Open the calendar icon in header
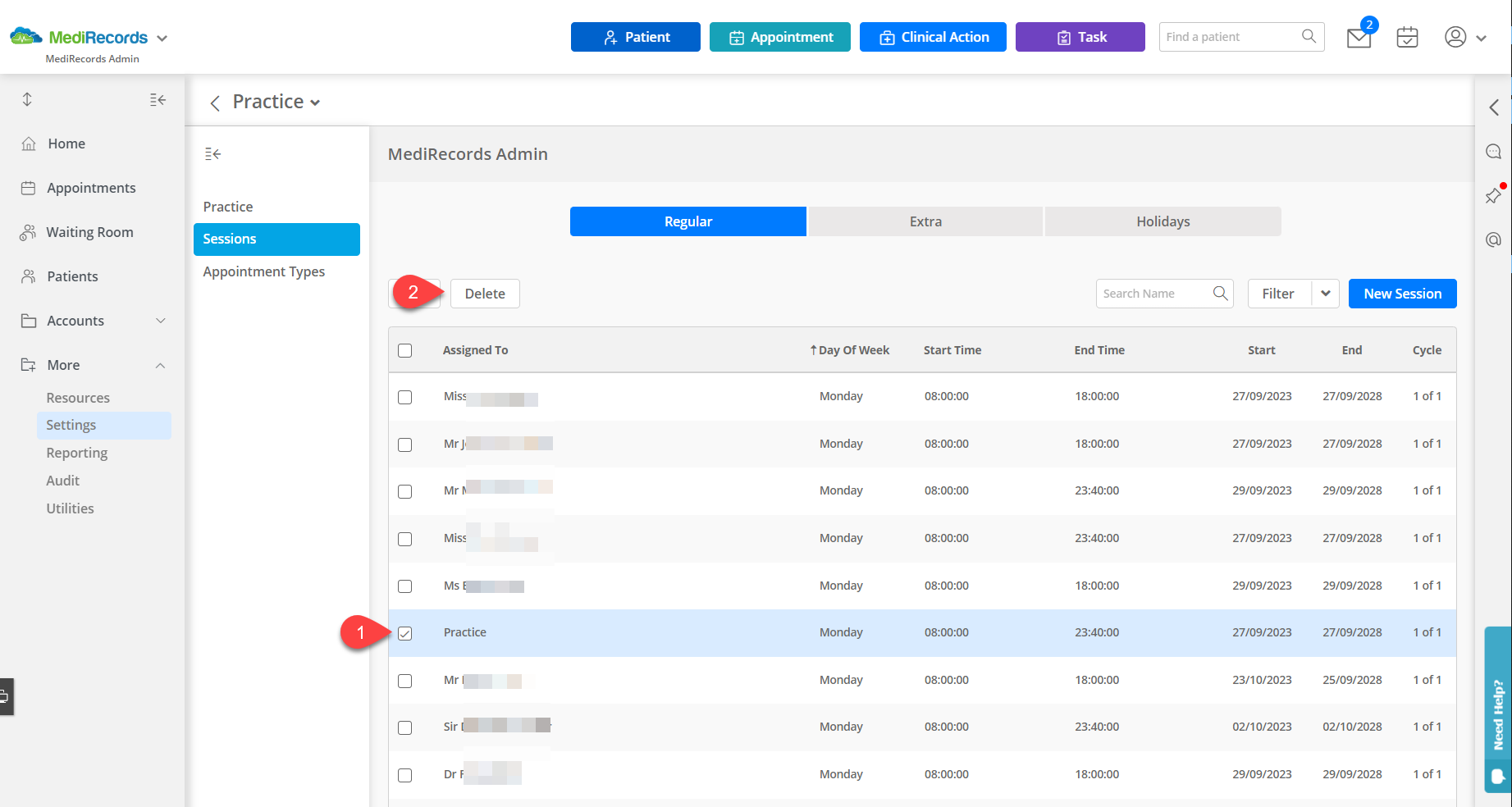The width and height of the screenshot is (1512, 807). pyautogui.click(x=1407, y=37)
